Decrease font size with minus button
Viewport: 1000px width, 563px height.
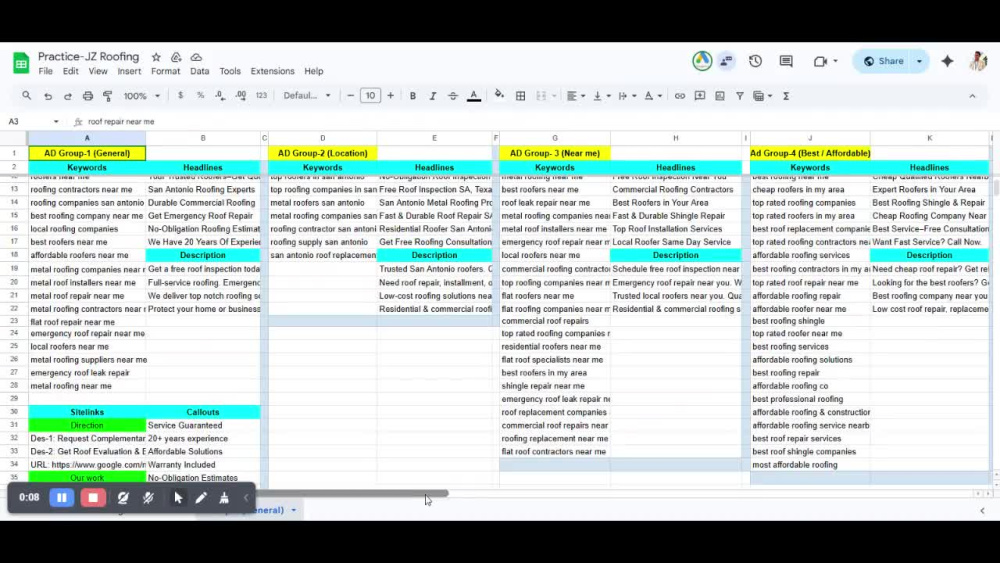[x=350, y=96]
